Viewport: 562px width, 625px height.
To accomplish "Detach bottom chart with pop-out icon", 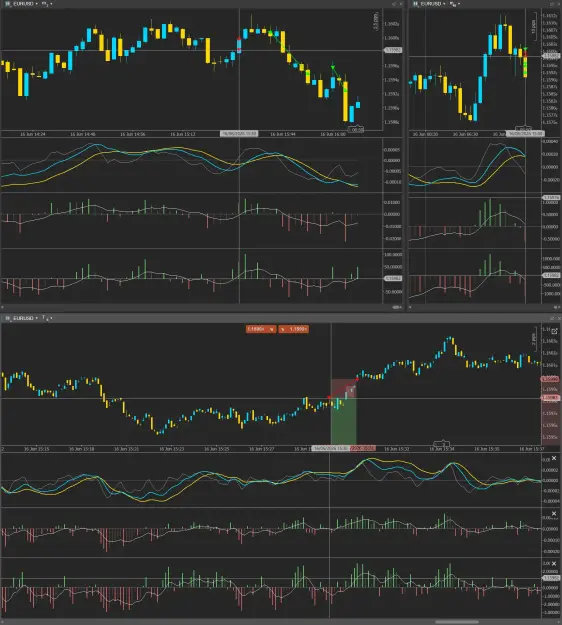I will pyautogui.click(x=554, y=331).
